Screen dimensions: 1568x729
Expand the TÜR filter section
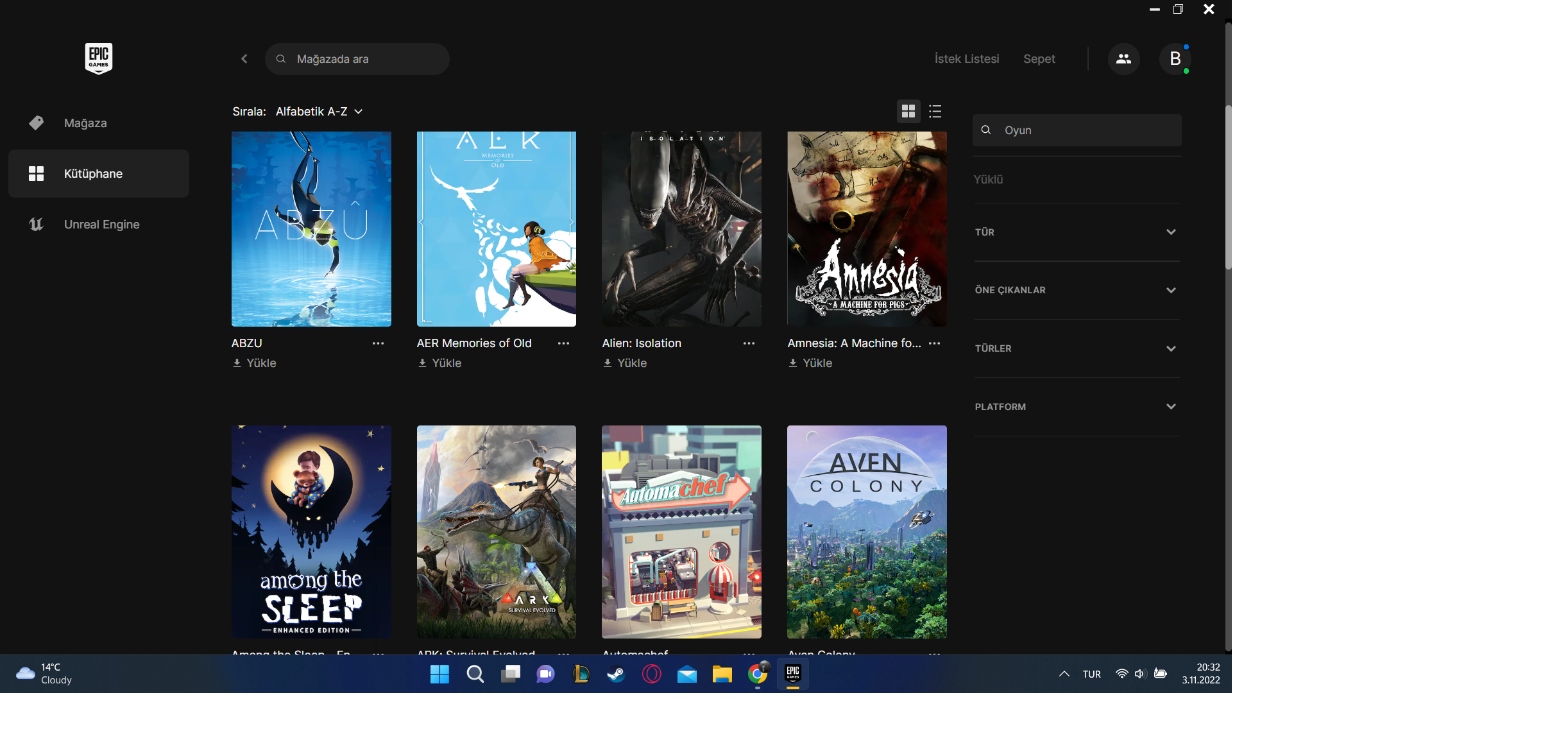(x=1077, y=232)
